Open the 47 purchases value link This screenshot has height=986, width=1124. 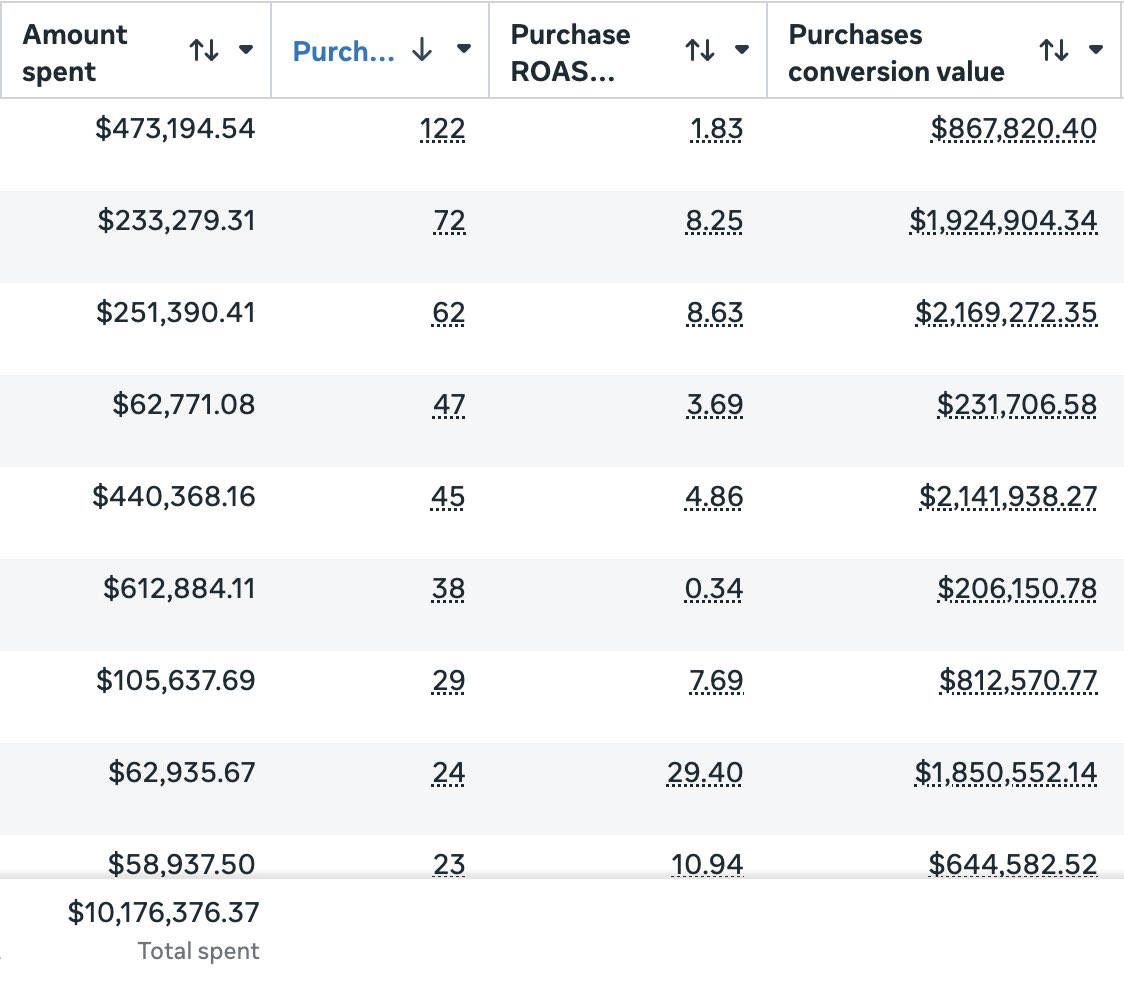(449, 404)
